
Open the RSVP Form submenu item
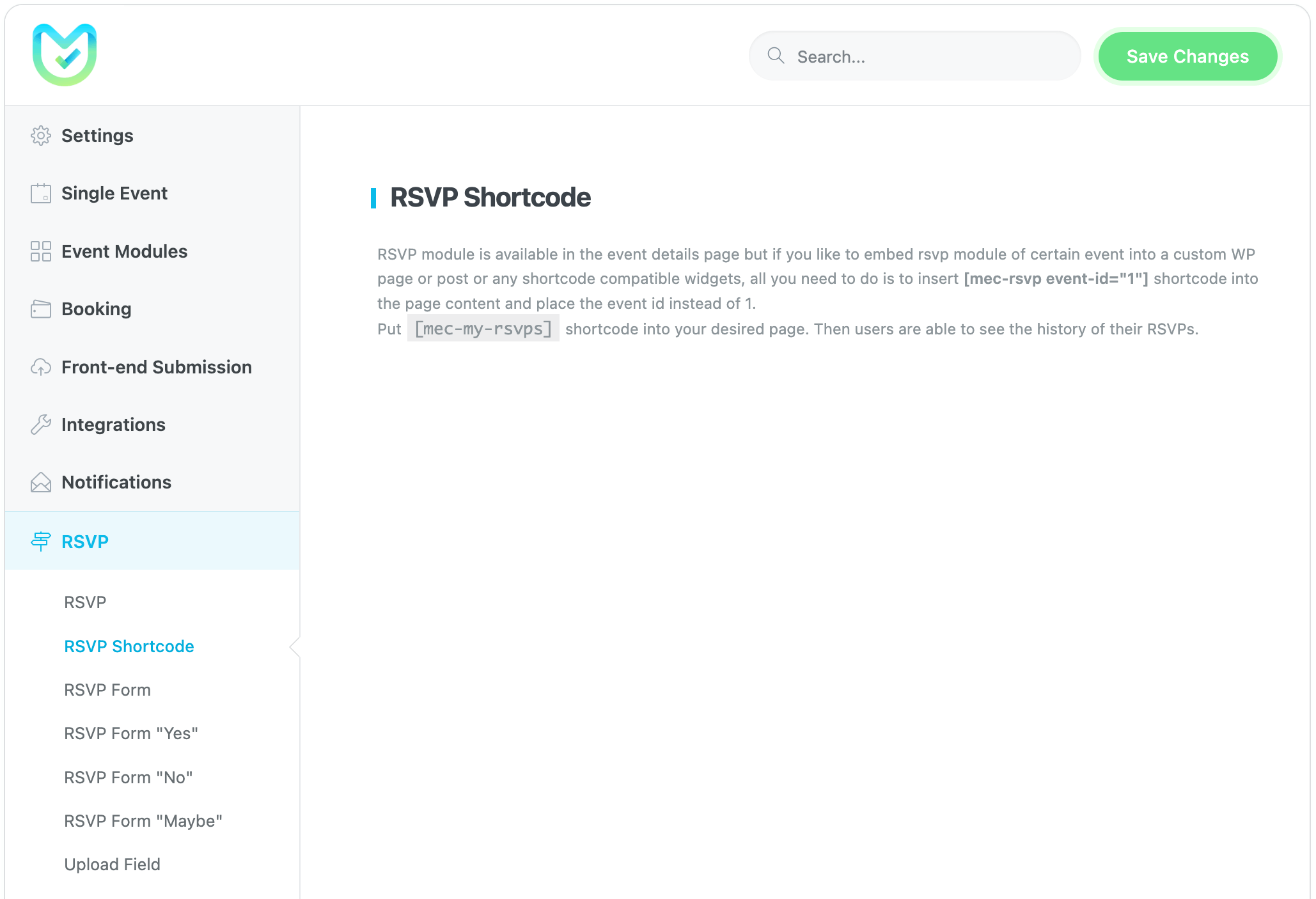pyautogui.click(x=107, y=690)
